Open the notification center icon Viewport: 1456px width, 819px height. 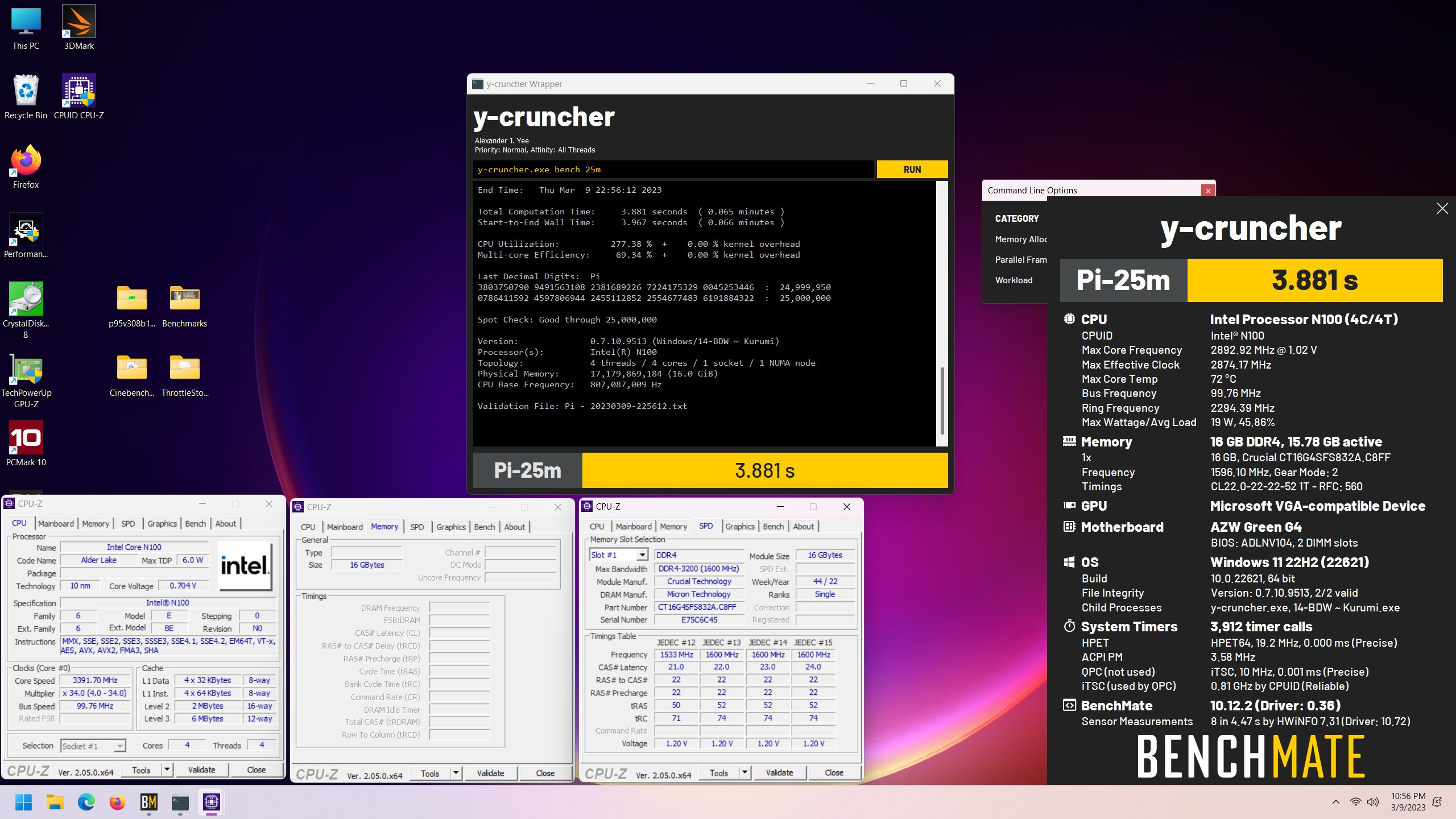pos(1437,802)
